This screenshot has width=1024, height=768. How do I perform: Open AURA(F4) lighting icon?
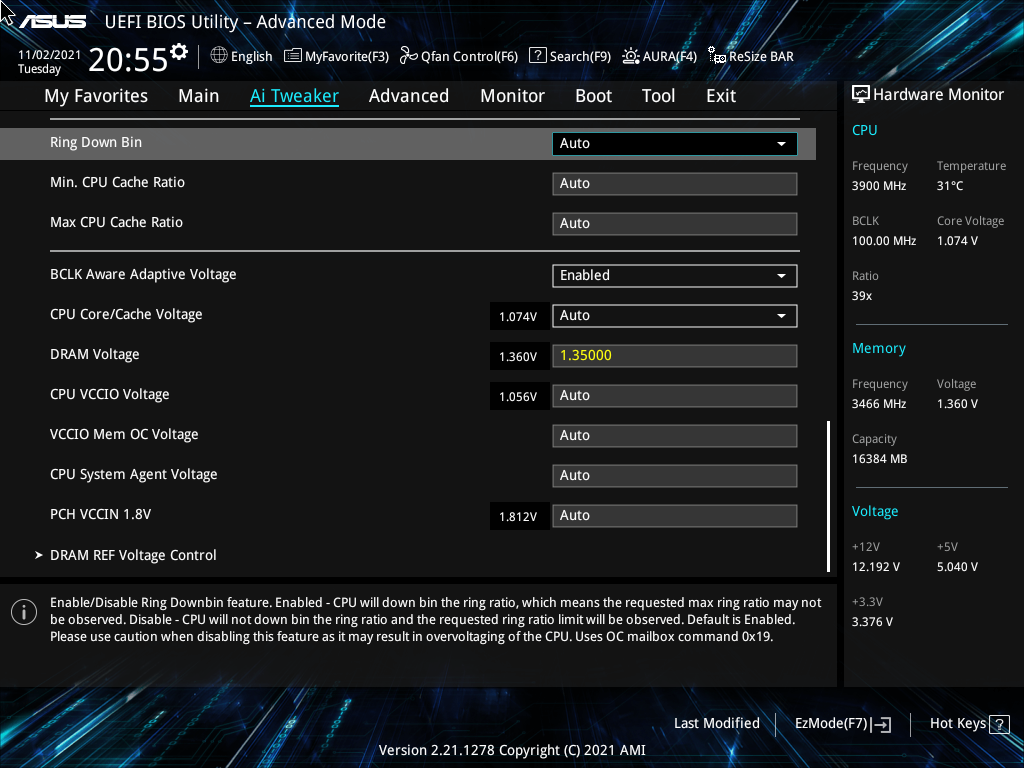[631, 56]
